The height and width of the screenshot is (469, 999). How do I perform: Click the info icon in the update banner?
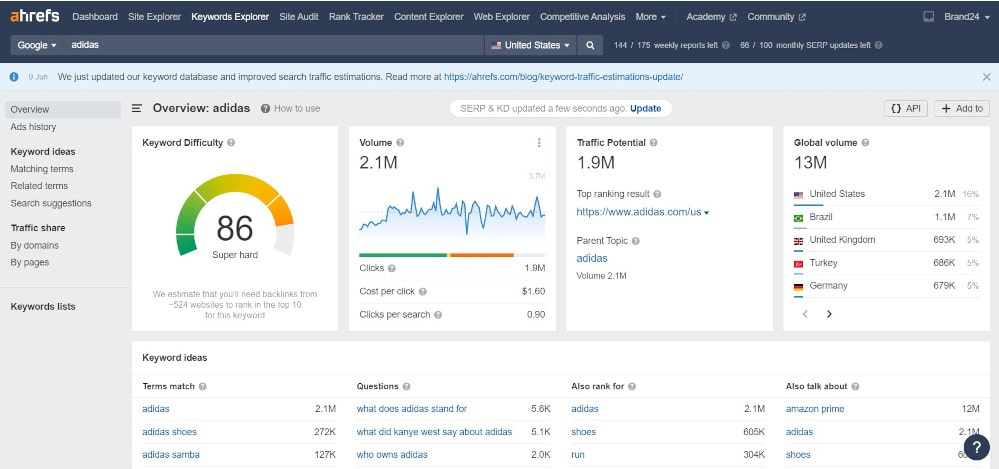point(14,76)
